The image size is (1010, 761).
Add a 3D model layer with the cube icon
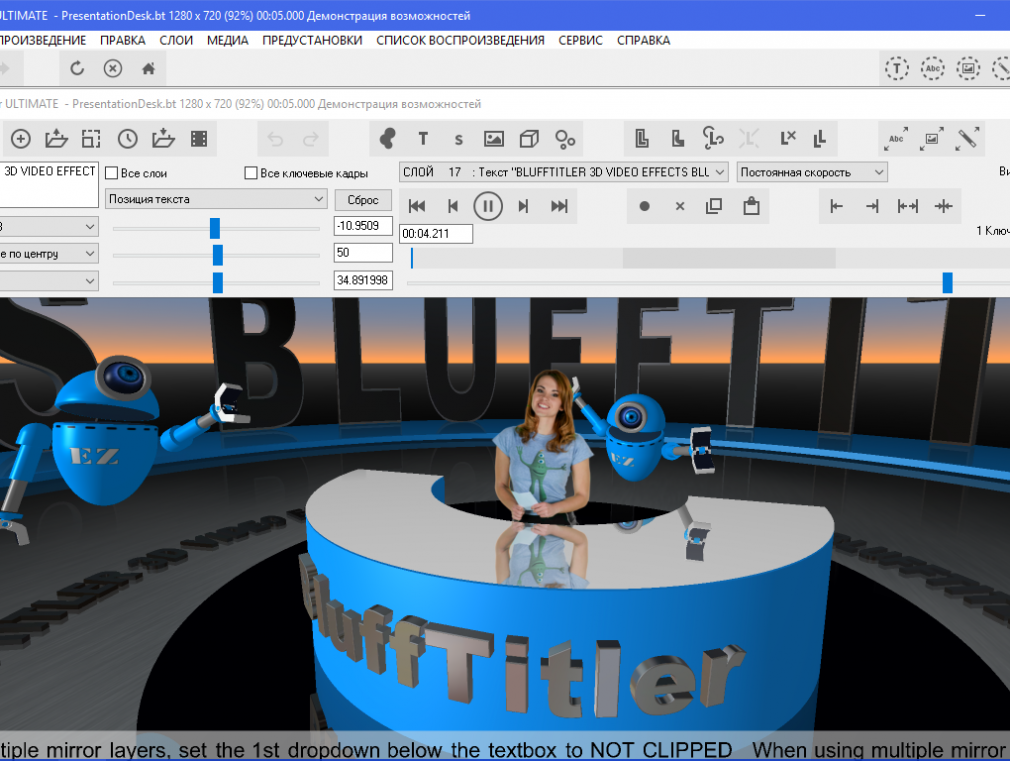point(529,139)
